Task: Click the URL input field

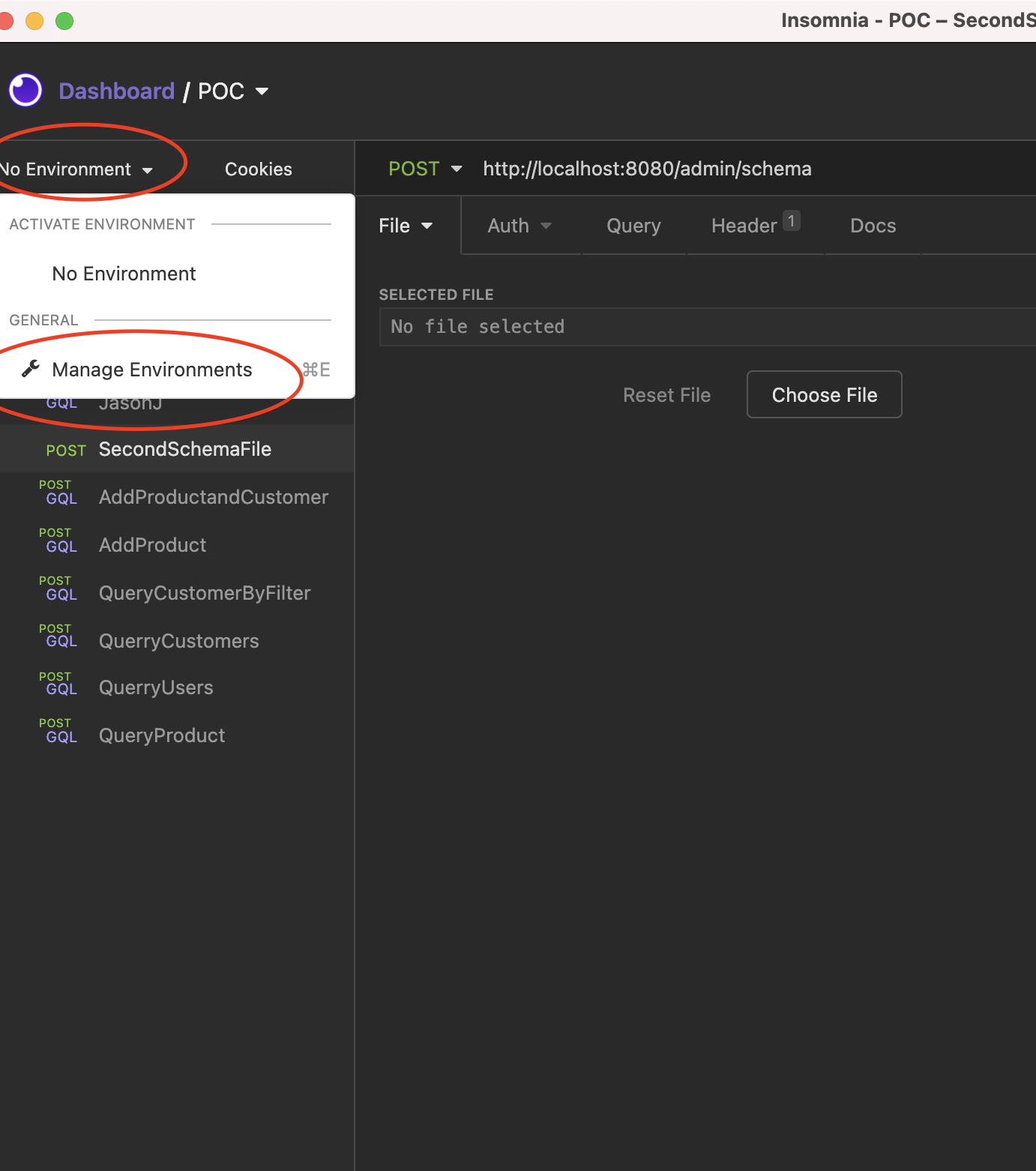Action: (647, 169)
